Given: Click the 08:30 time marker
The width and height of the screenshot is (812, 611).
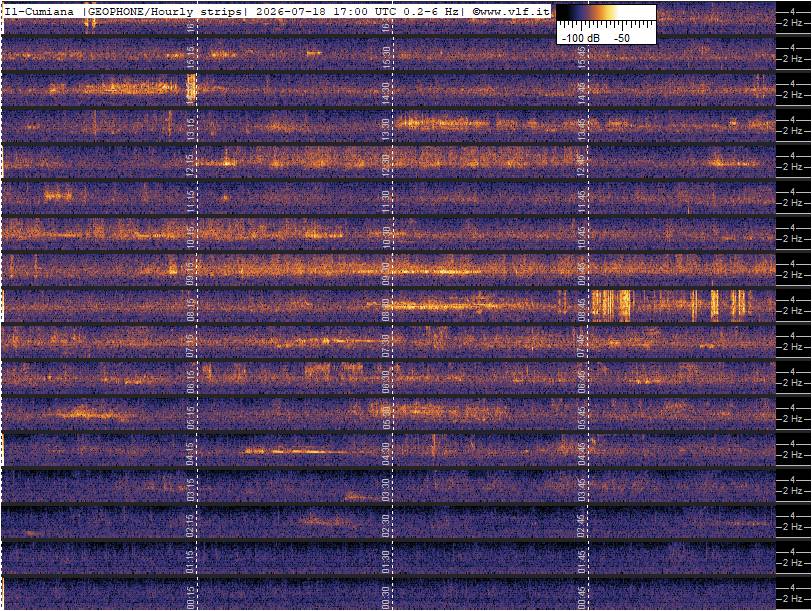Looking at the screenshot, I should click(x=386, y=310).
